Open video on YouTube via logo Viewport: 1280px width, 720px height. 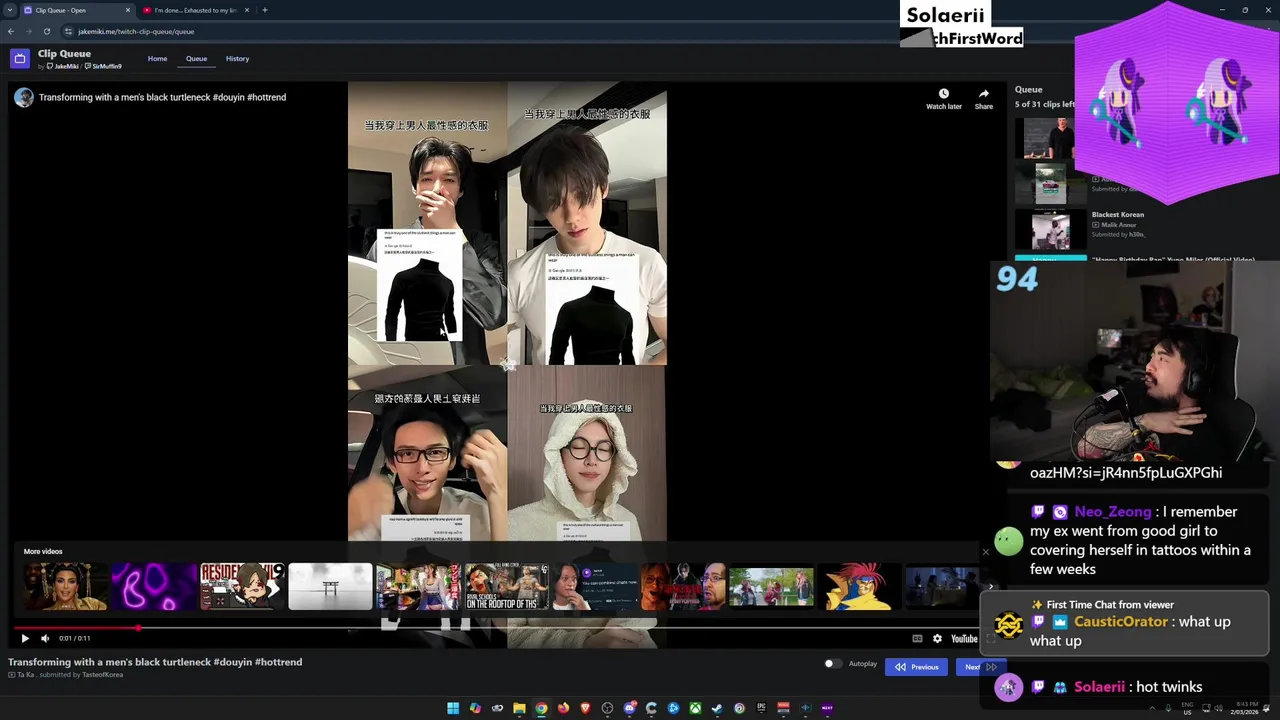coord(964,638)
